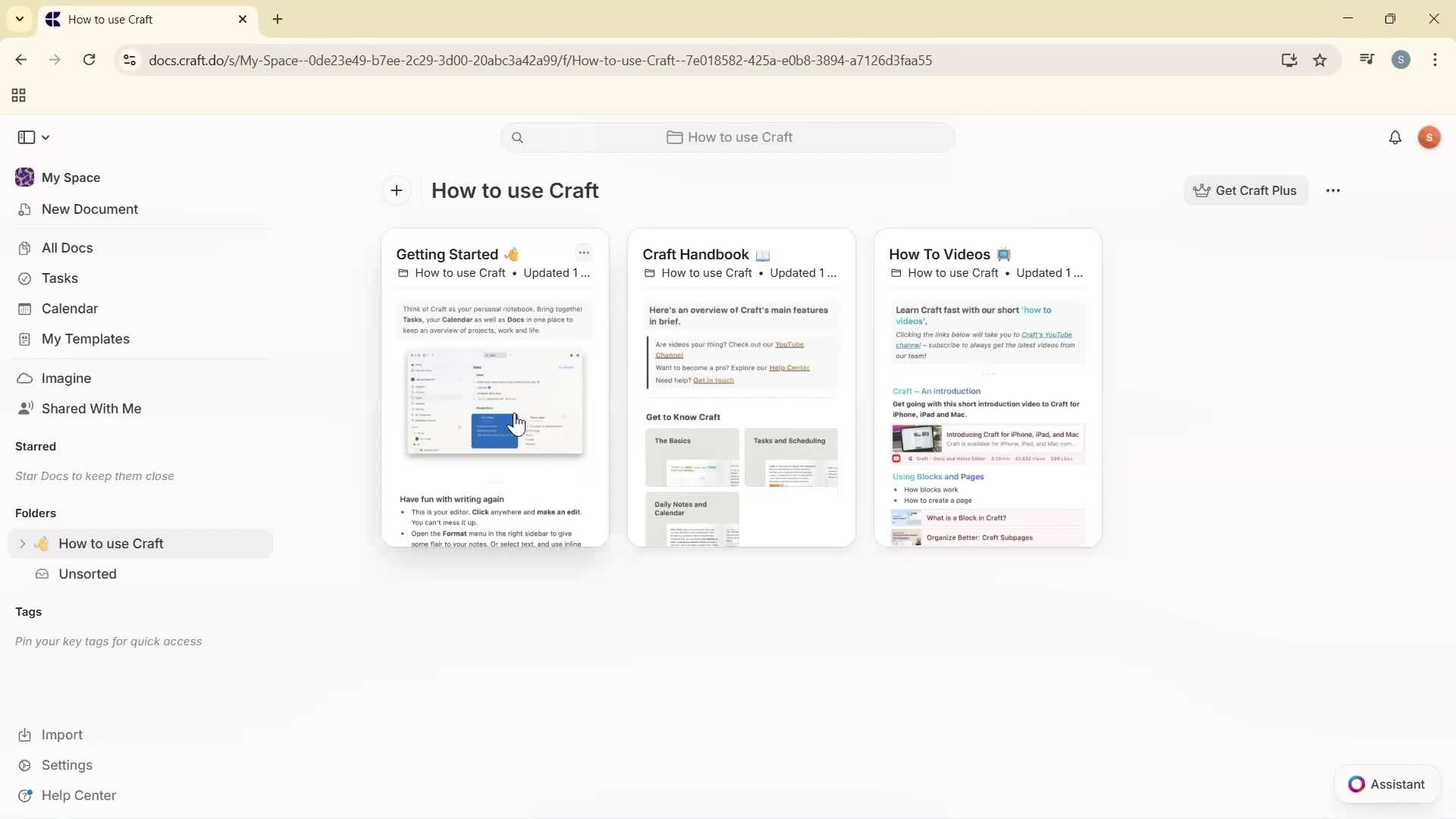The width and height of the screenshot is (1456, 819).
Task: Open the notifications bell
Action: [1395, 137]
